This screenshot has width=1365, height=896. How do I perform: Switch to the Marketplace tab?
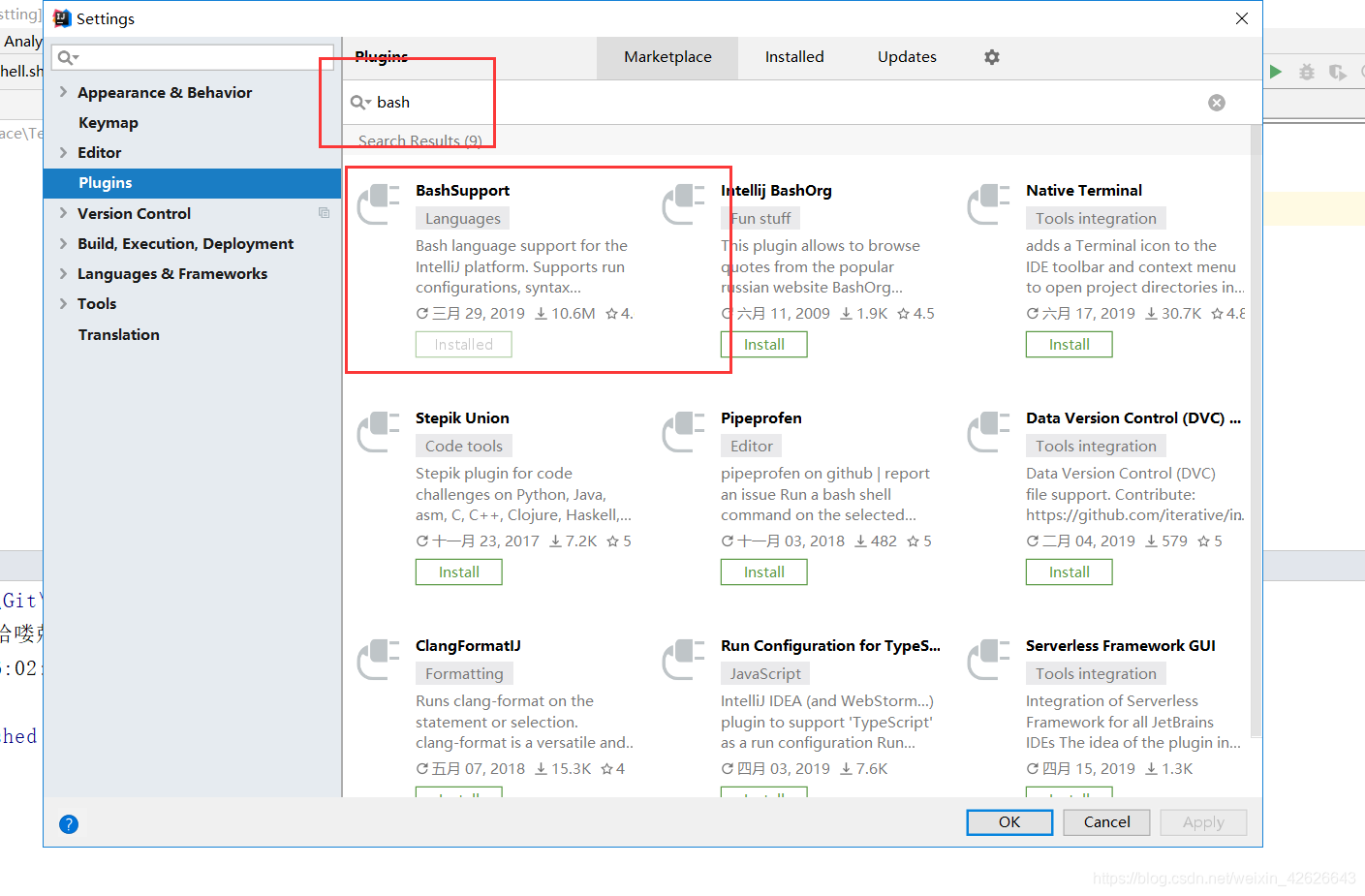click(667, 57)
